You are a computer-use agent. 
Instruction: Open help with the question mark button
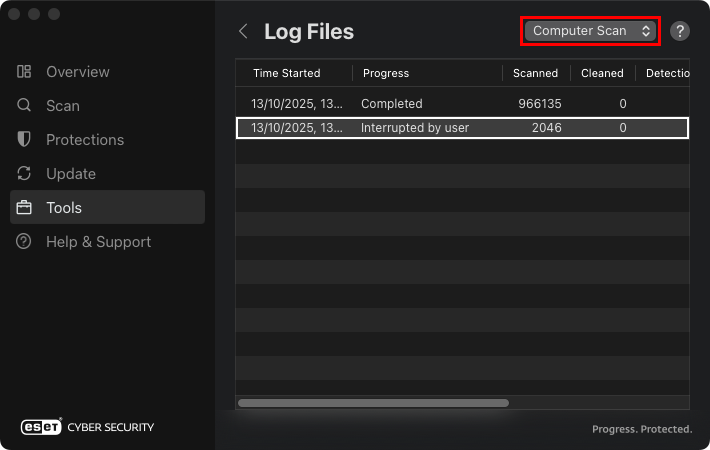tap(680, 31)
